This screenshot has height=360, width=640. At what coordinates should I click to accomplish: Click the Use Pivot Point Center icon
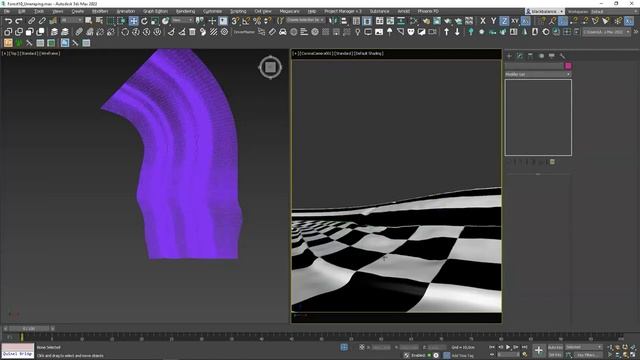click(x=200, y=21)
